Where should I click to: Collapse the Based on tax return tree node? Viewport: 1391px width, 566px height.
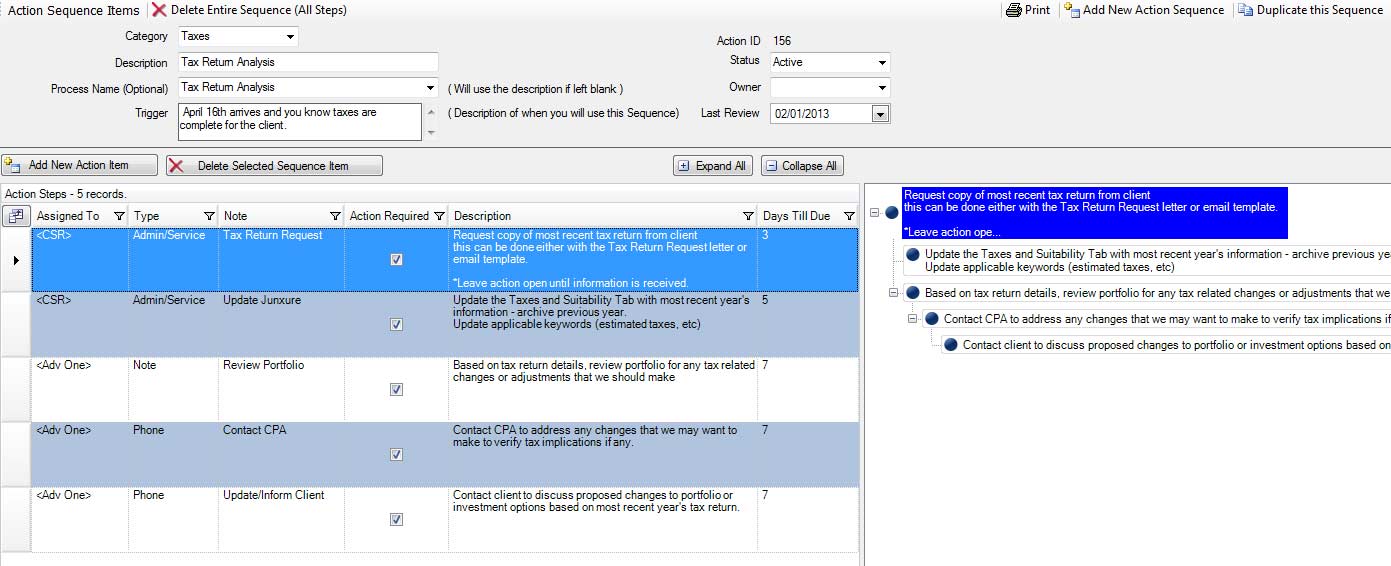click(894, 293)
